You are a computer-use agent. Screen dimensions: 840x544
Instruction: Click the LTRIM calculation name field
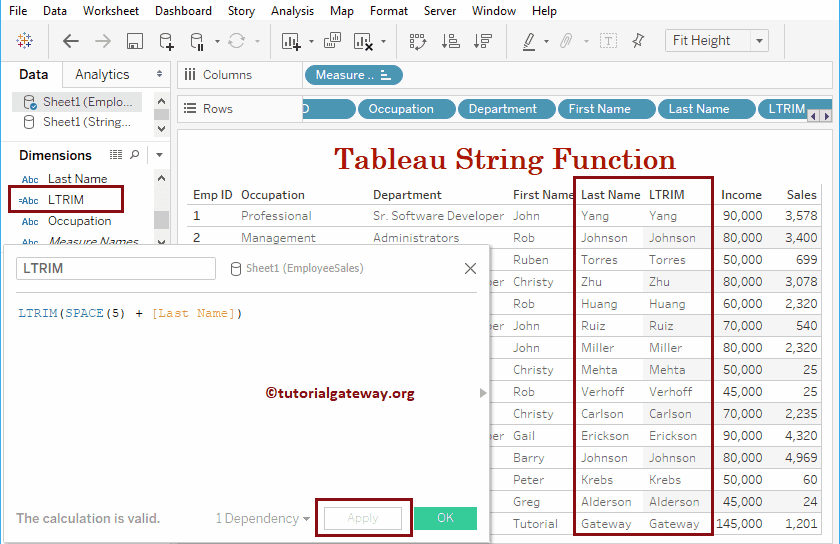116,268
